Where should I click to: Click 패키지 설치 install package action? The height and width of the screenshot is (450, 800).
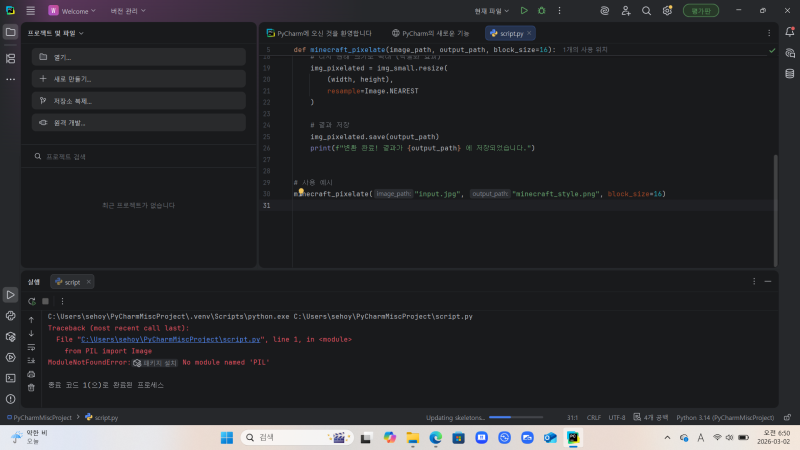tap(155, 363)
